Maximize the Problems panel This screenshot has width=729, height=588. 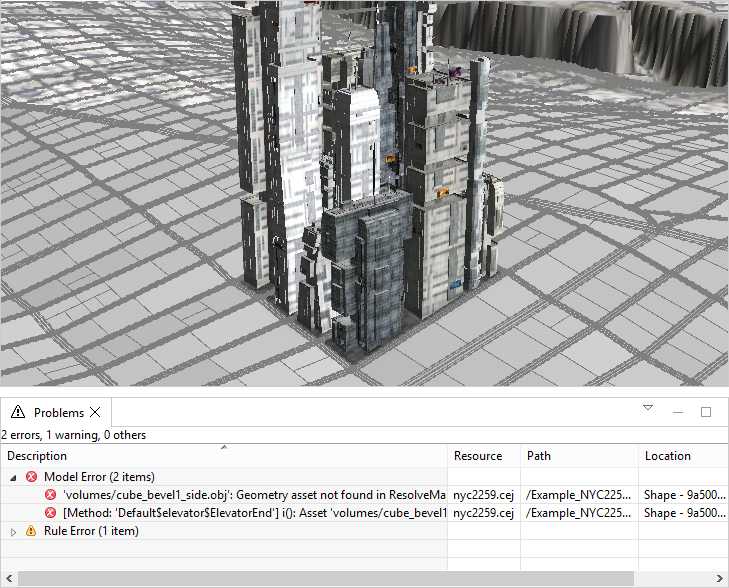coord(705,412)
